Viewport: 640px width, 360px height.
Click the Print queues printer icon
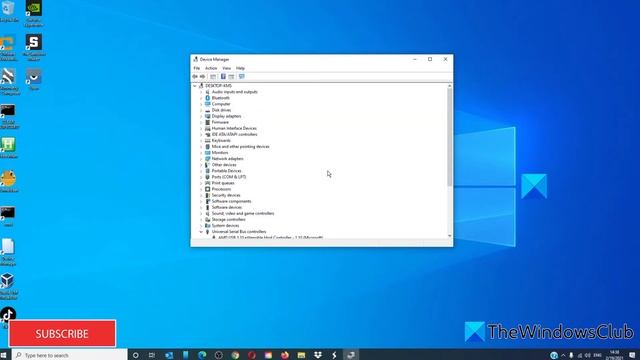[x=207, y=183]
